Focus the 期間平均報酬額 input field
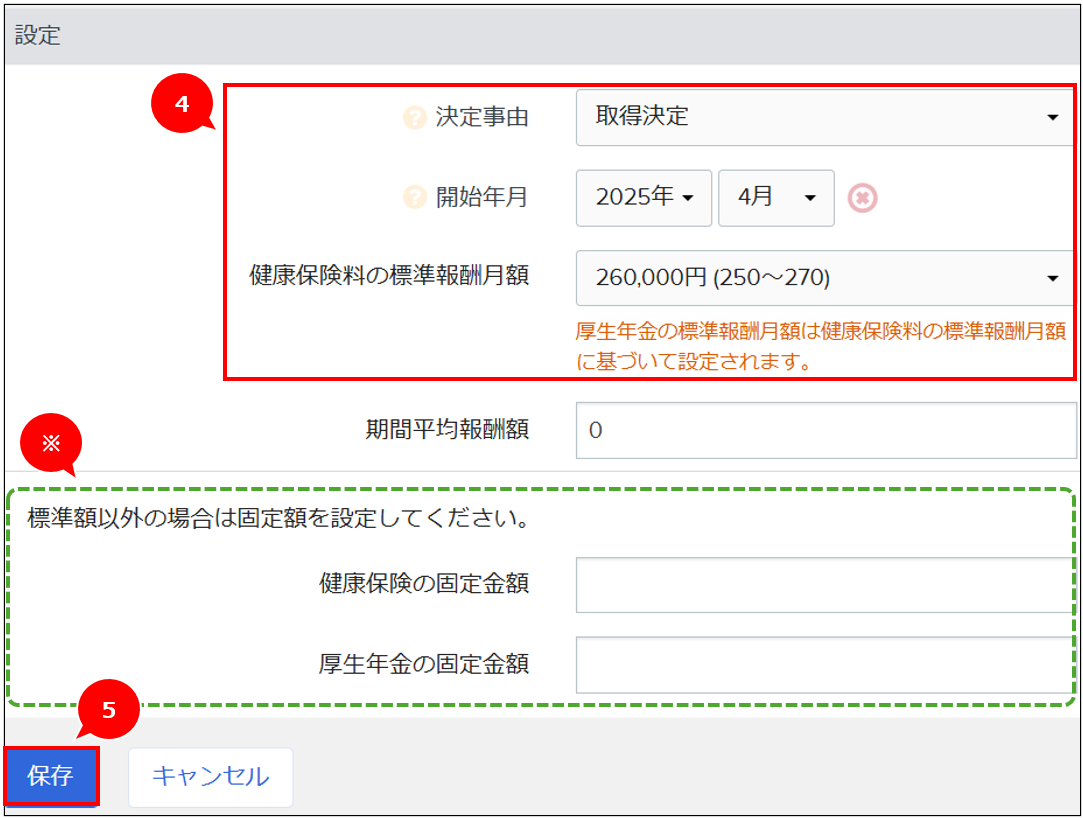Screen dimensions: 1083x818 pyautogui.click(x=824, y=430)
